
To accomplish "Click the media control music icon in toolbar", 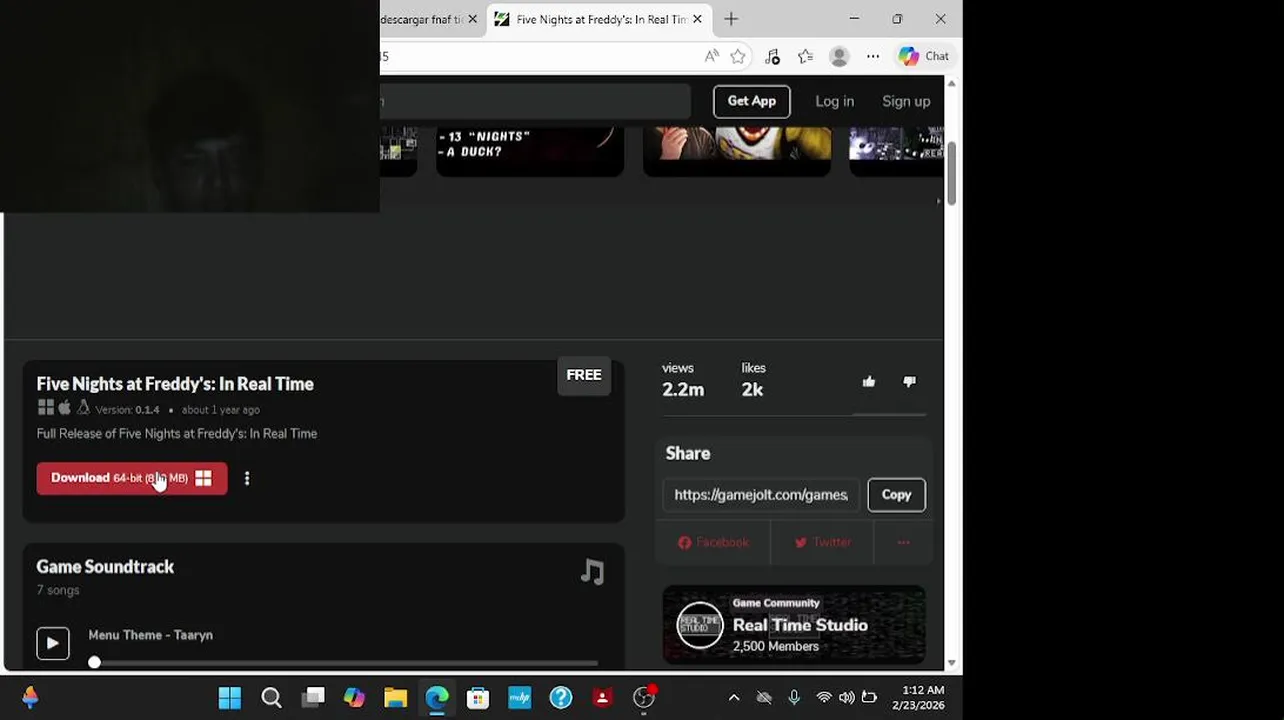I will 772,56.
